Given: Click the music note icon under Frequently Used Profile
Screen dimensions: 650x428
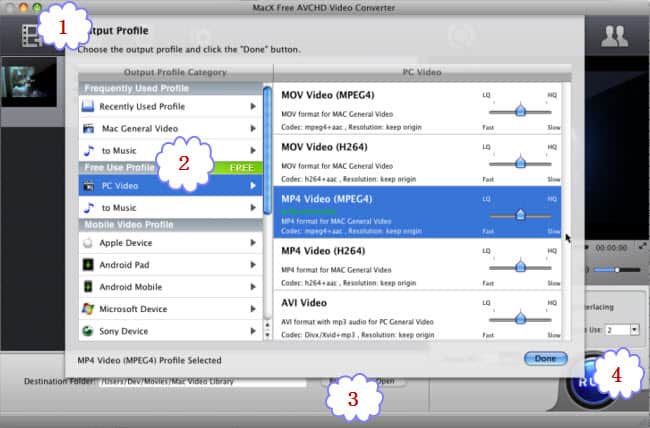Looking at the screenshot, I should (89, 151).
